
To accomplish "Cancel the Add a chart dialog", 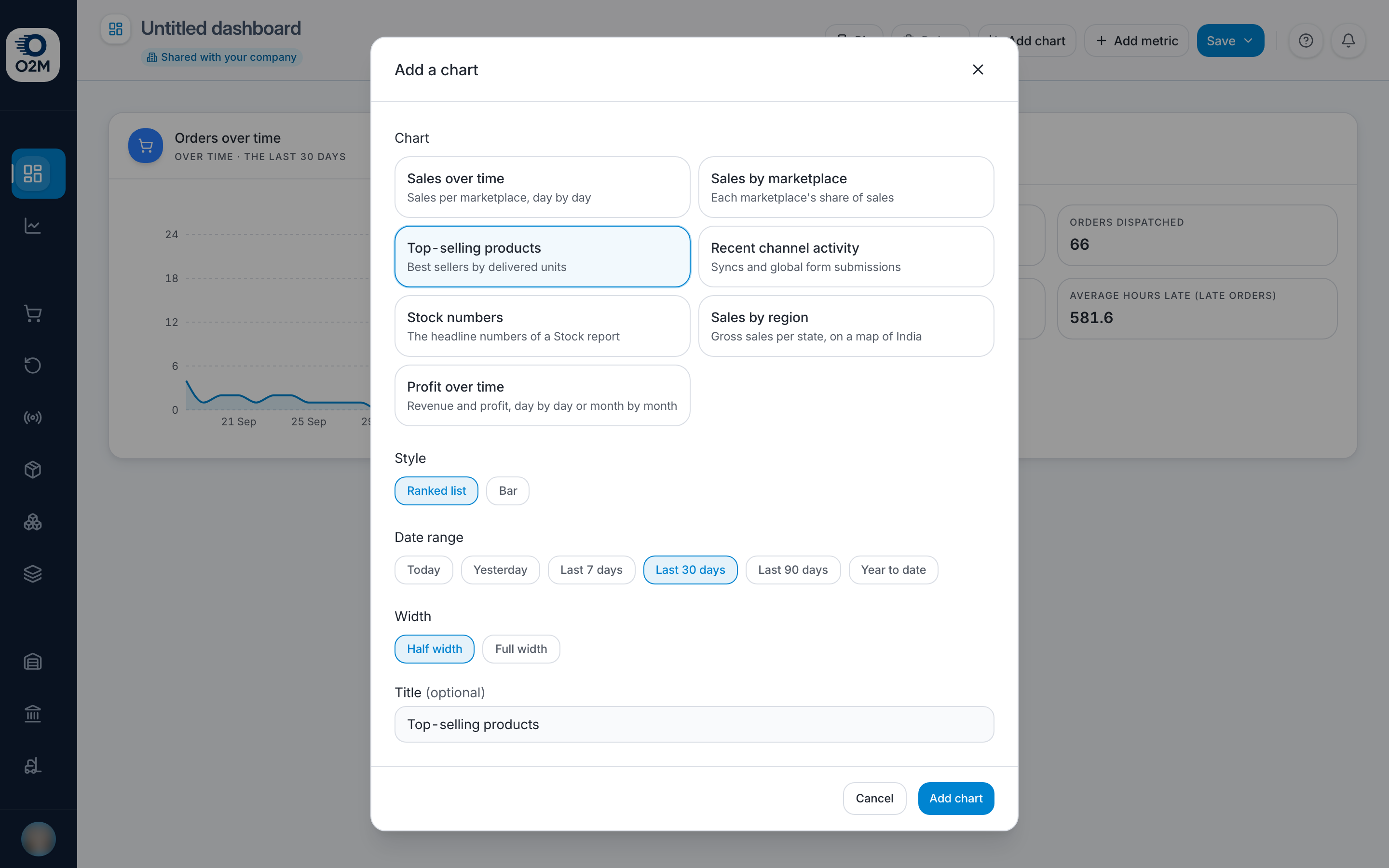I will click(875, 799).
